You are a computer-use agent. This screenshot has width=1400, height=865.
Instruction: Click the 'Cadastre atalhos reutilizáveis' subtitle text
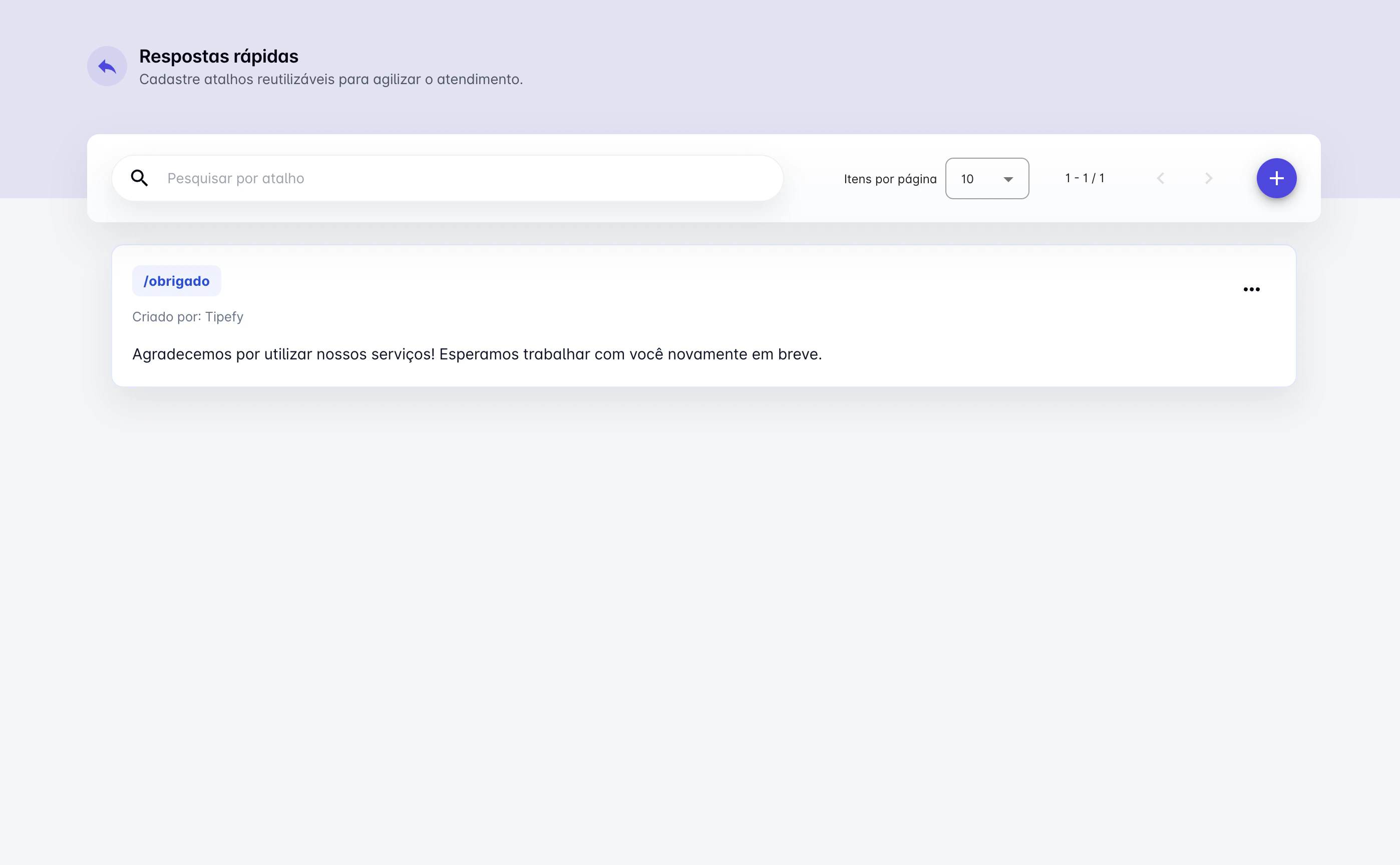pos(331,80)
